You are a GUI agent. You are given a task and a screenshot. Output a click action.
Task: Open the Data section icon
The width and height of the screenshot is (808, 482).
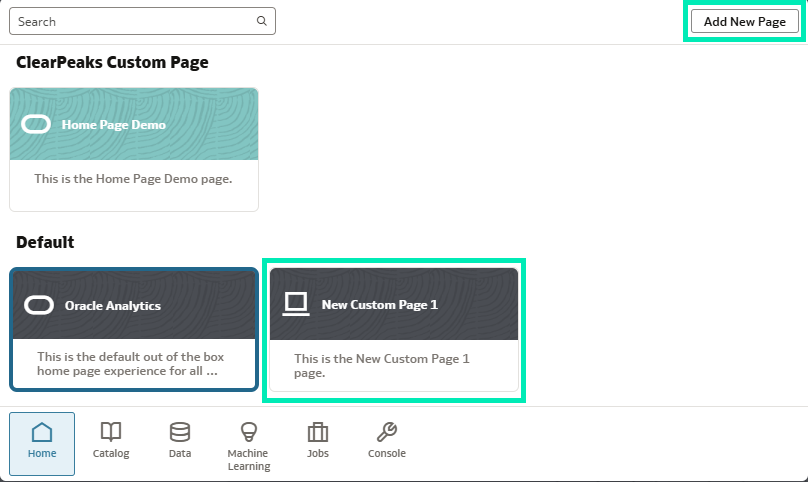pos(180,441)
